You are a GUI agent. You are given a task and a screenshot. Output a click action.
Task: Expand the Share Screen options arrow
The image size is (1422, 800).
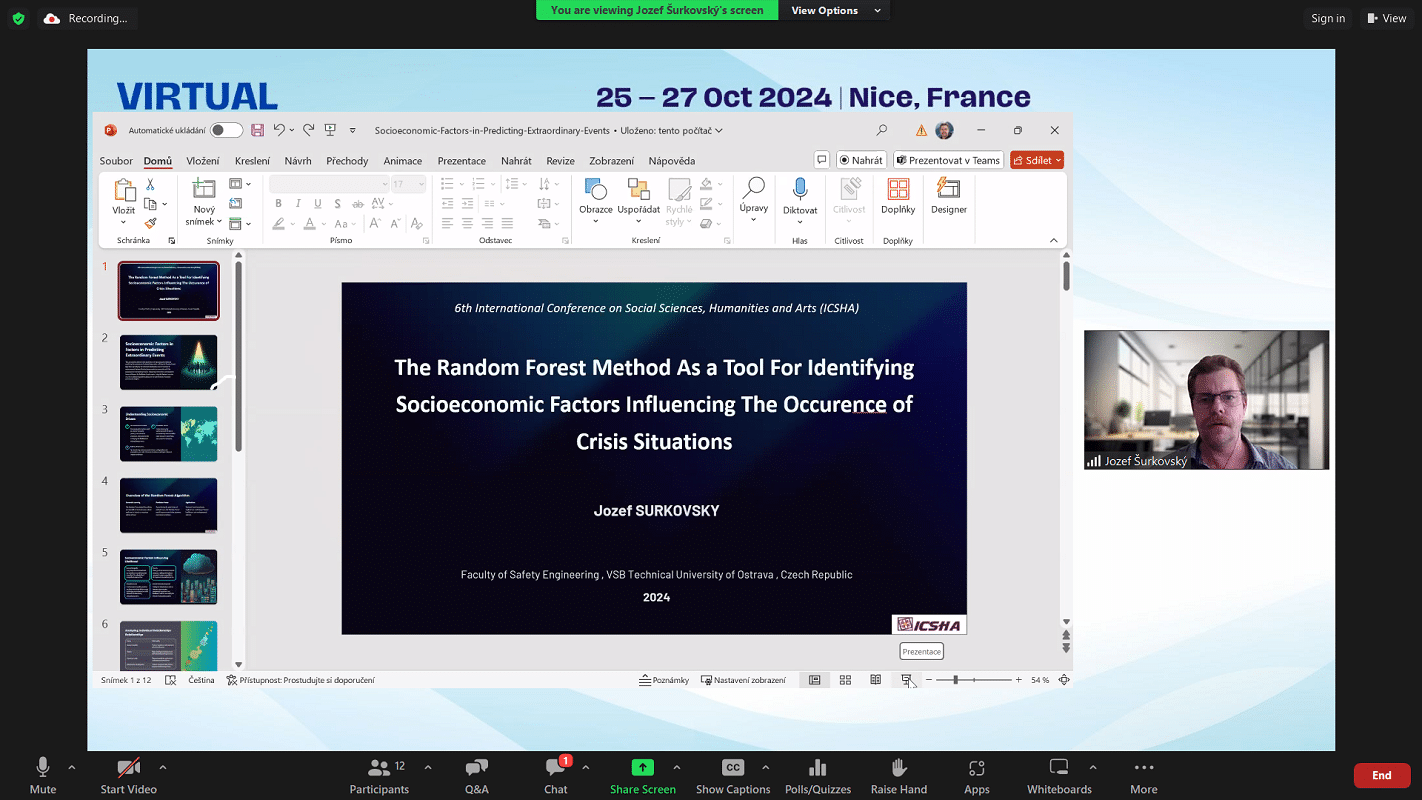pyautogui.click(x=677, y=767)
